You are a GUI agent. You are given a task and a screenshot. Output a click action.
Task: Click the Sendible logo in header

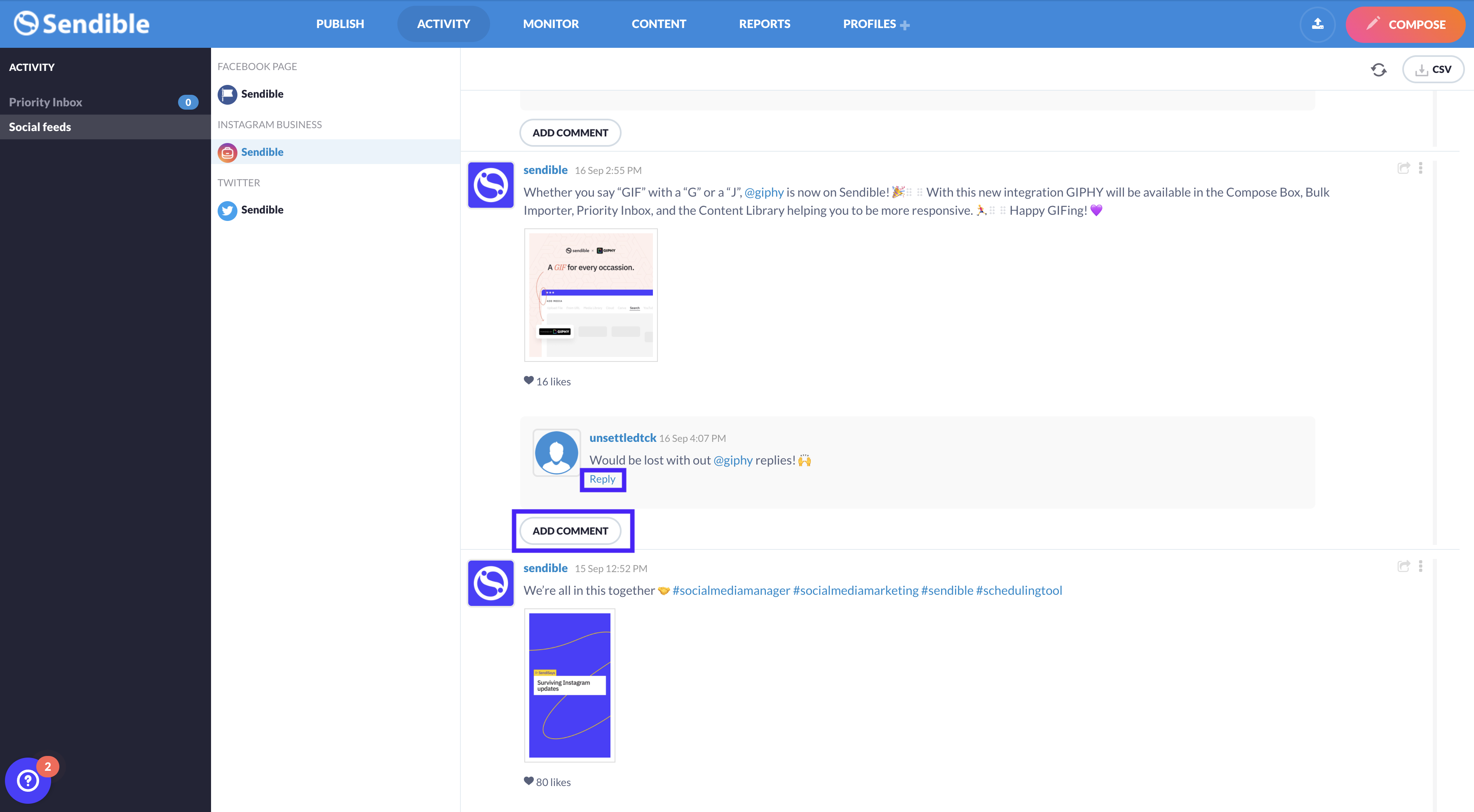[81, 23]
